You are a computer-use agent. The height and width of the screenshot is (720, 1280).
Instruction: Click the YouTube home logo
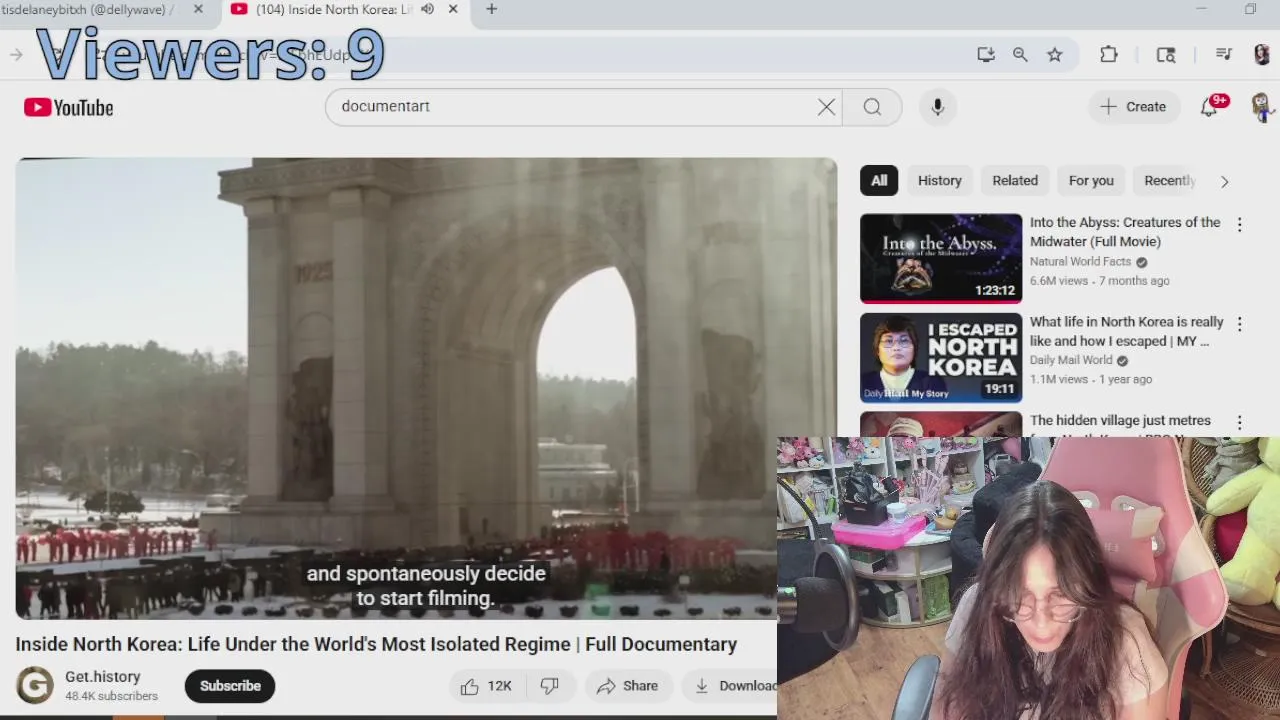[x=69, y=108]
